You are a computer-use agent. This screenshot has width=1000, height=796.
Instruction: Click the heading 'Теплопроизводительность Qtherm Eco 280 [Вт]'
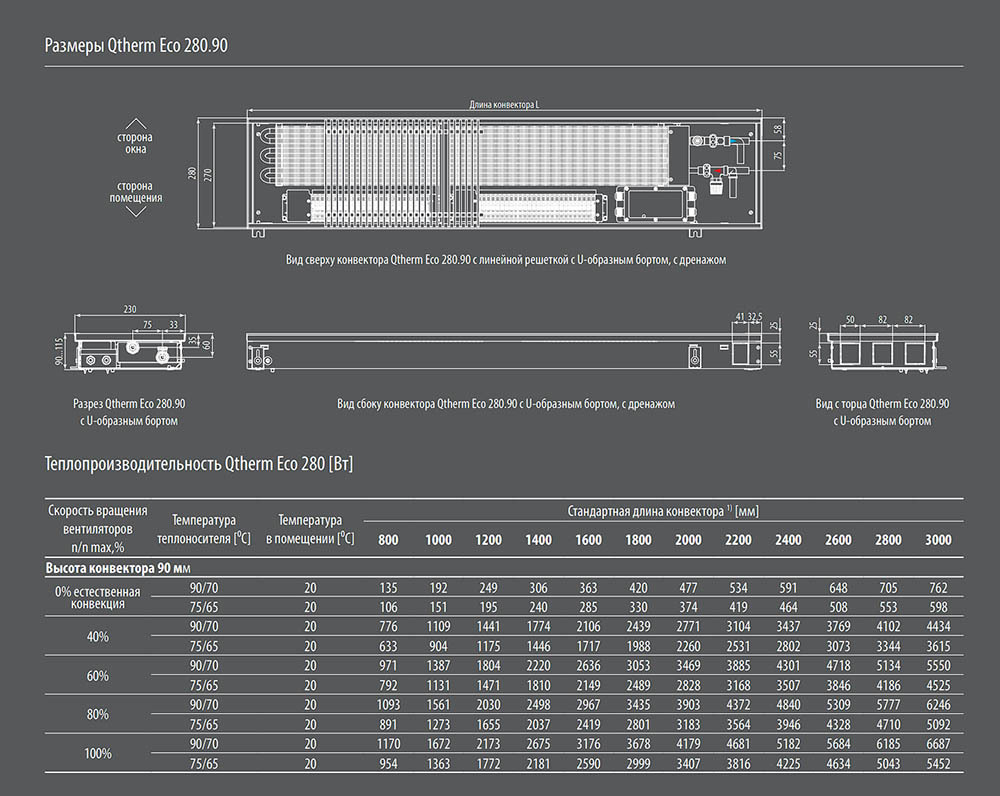click(199, 464)
